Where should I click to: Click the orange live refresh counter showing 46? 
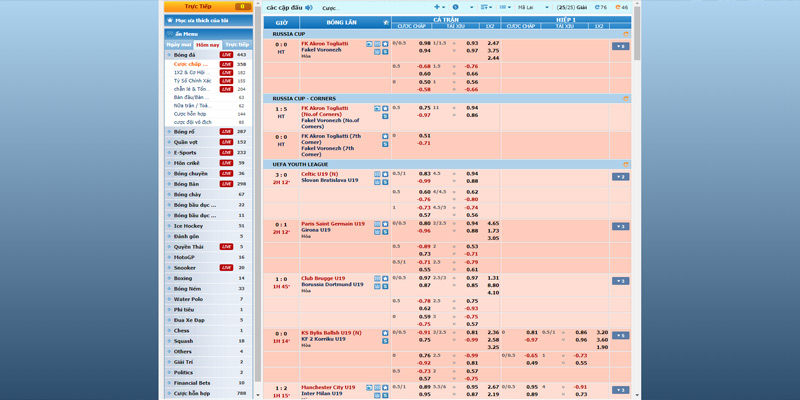coord(622,7)
